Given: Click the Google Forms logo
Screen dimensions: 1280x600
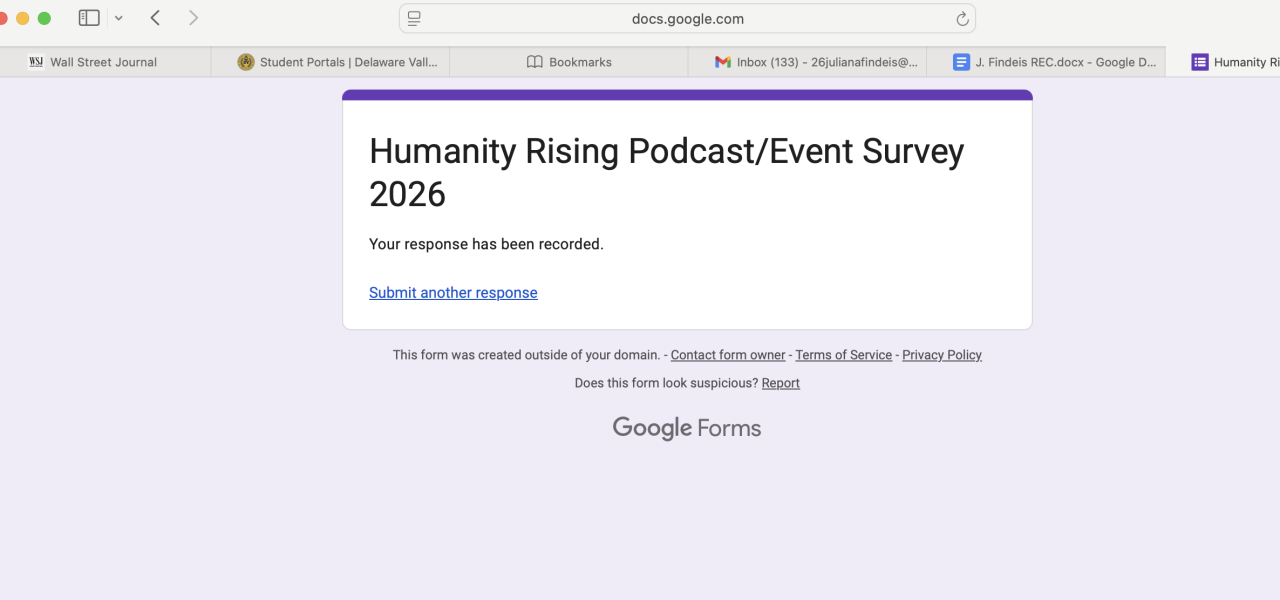Looking at the screenshot, I should pos(687,428).
